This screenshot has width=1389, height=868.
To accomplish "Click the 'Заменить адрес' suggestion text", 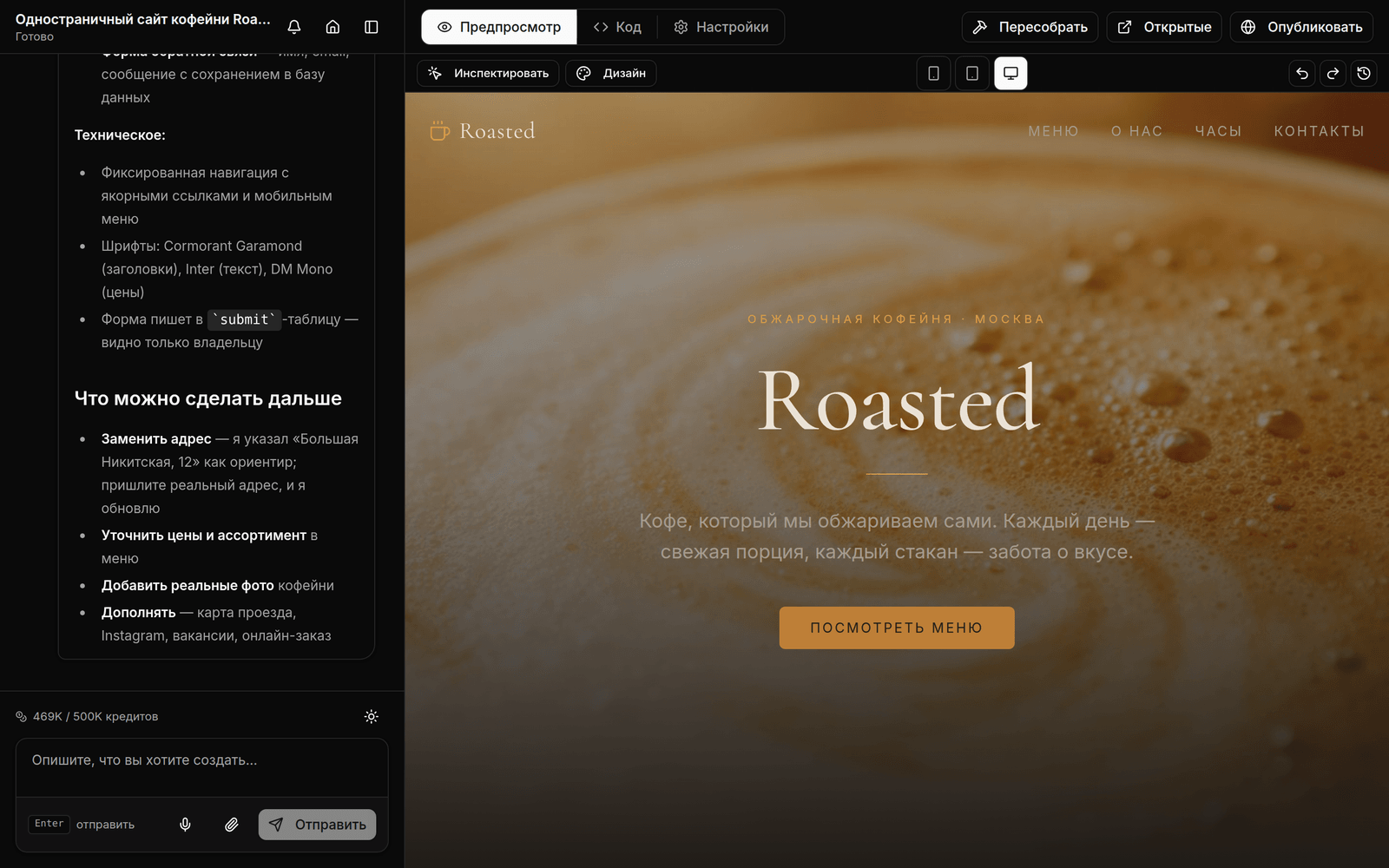I will click(156, 439).
